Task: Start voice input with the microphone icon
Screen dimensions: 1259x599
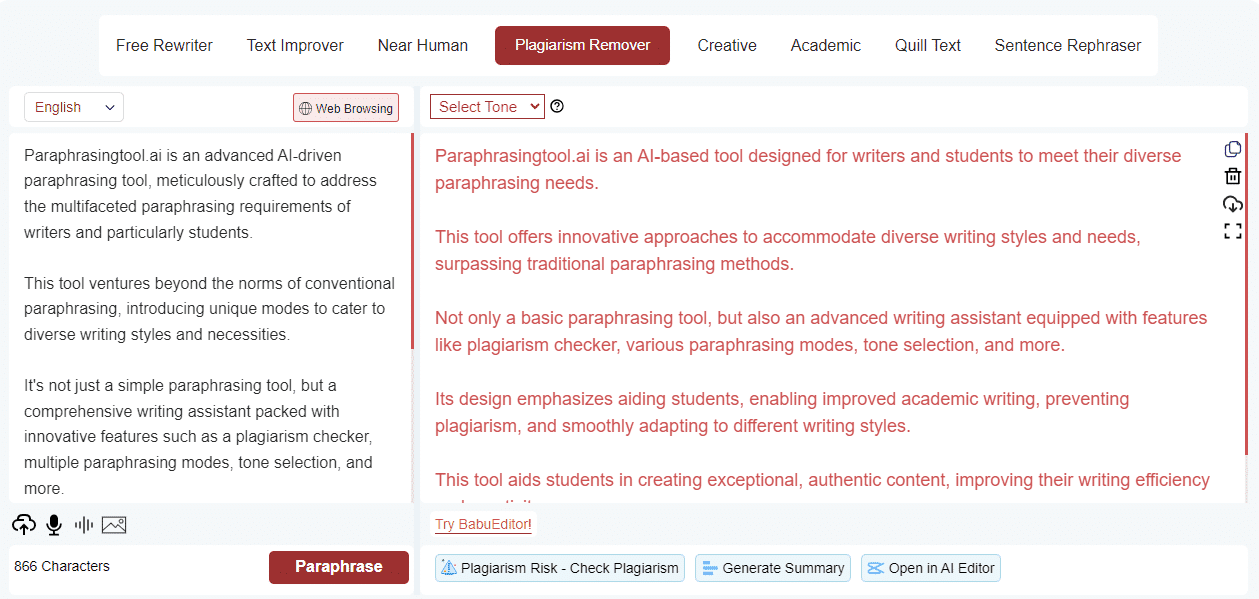Action: tap(54, 524)
